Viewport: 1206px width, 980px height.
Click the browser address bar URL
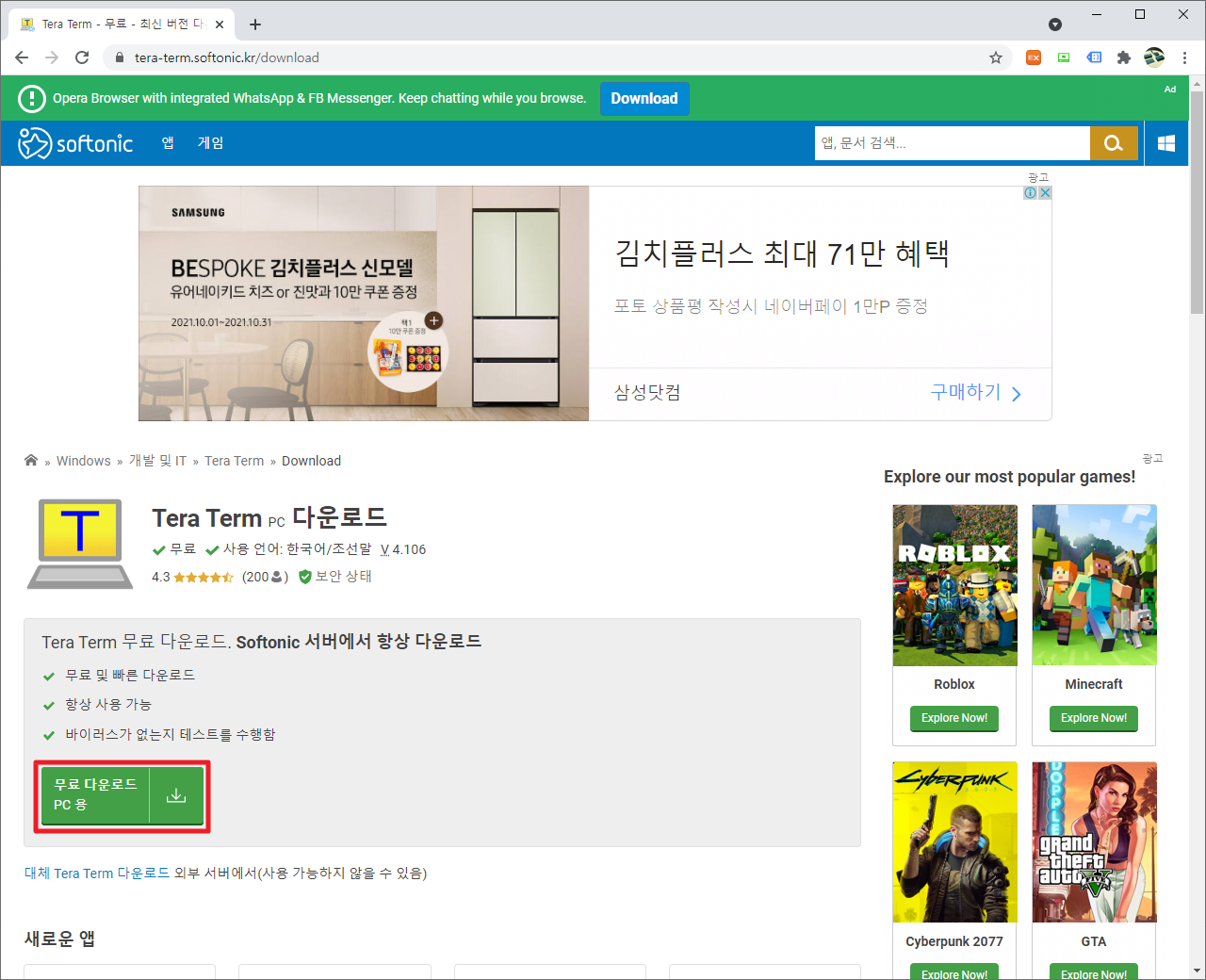click(x=226, y=57)
